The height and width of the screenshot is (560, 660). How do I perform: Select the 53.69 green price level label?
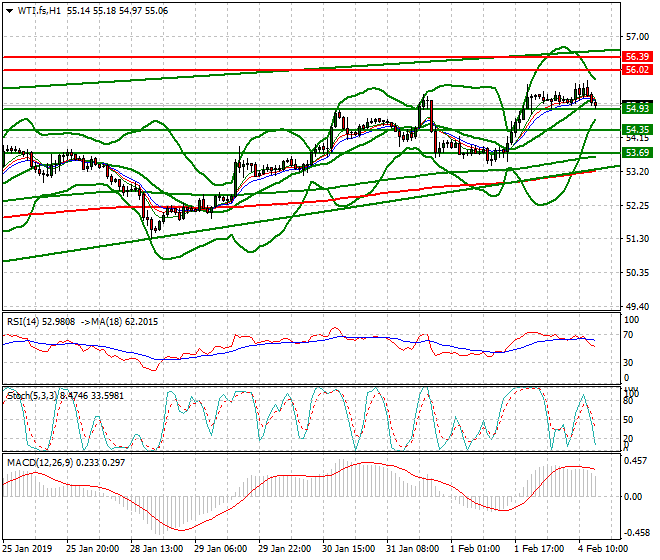click(x=637, y=152)
